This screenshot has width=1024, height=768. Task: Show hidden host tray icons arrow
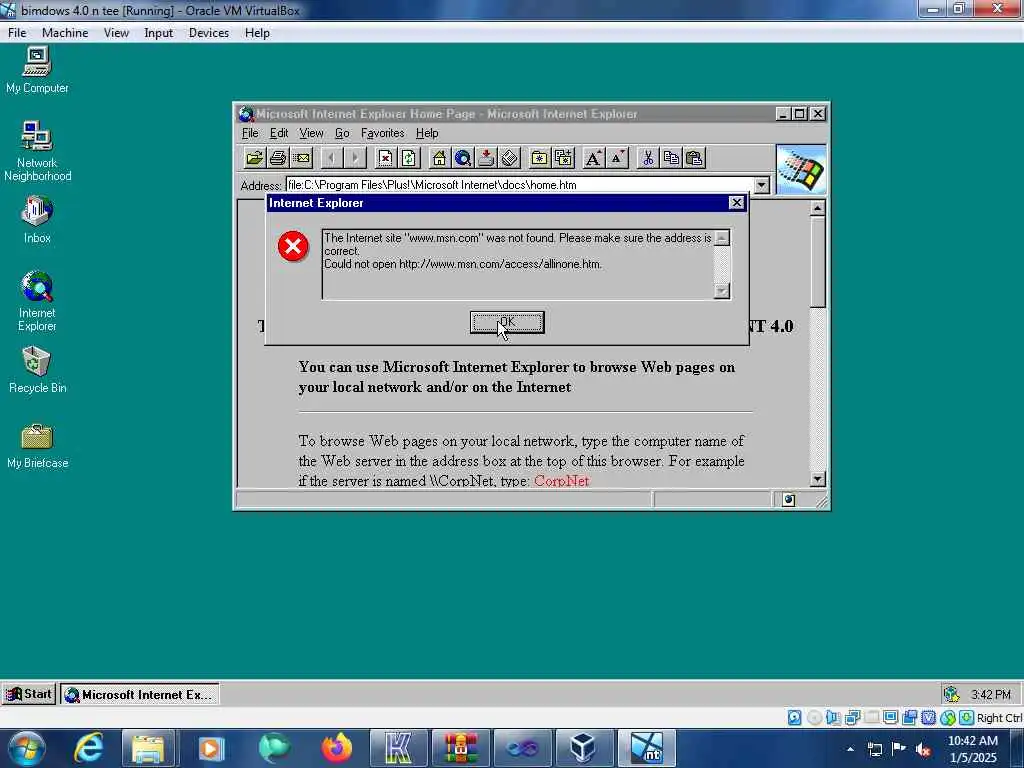pos(850,749)
